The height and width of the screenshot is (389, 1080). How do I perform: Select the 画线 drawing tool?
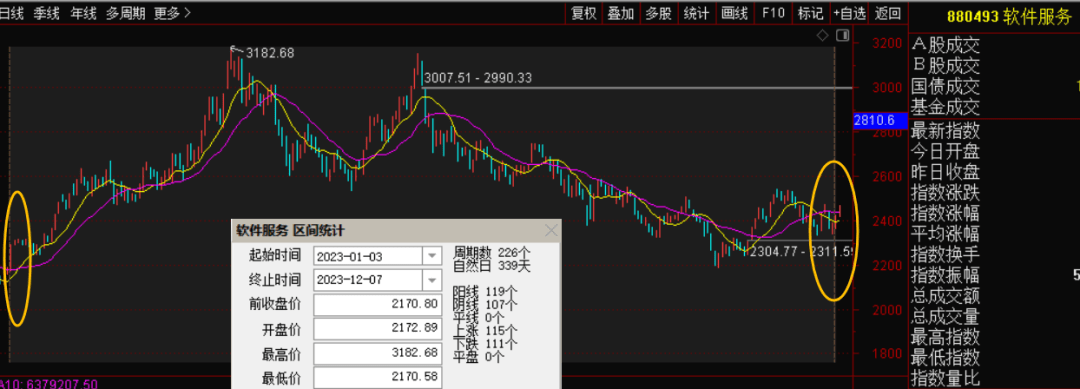(734, 12)
